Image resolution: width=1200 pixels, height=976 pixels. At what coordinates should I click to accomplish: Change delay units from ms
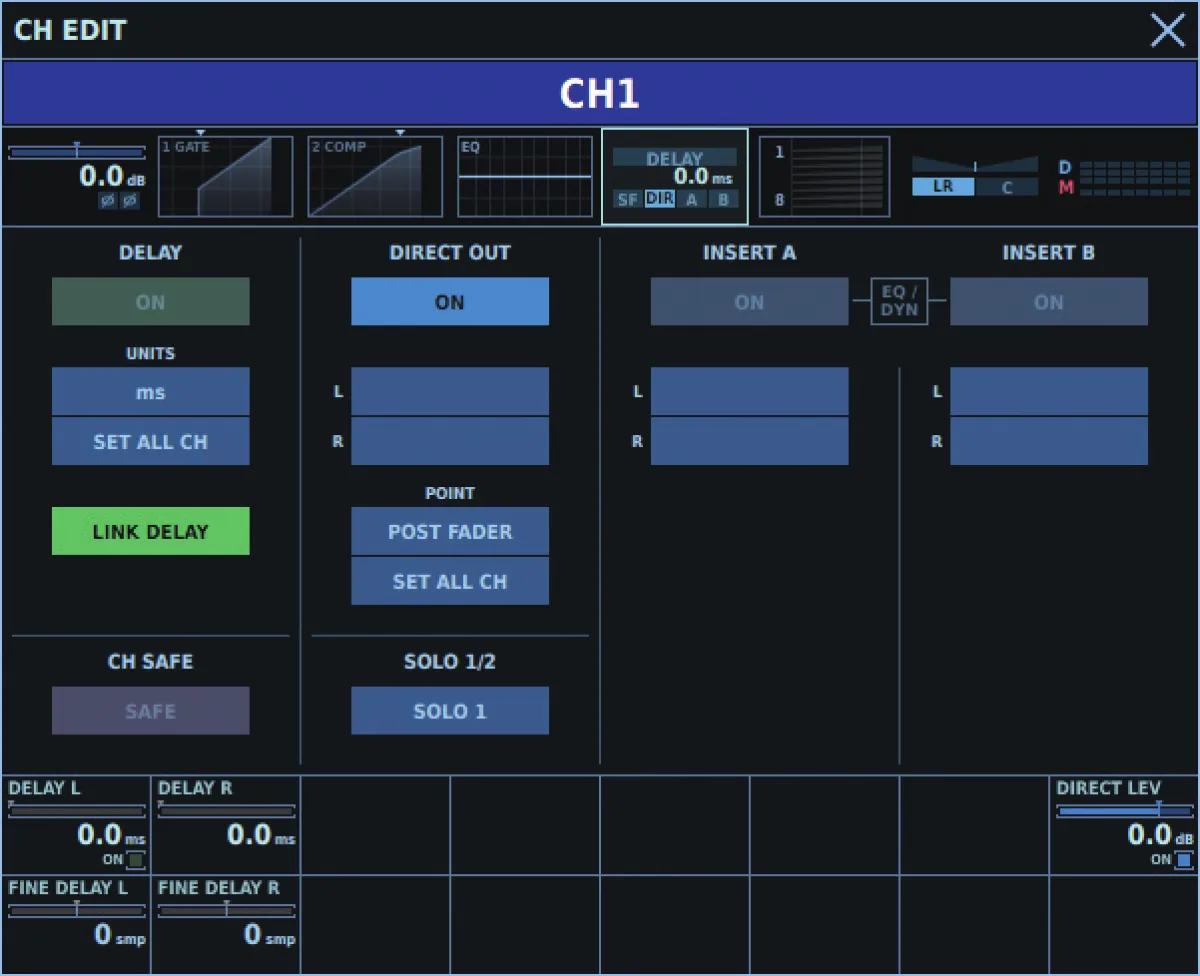click(x=151, y=392)
